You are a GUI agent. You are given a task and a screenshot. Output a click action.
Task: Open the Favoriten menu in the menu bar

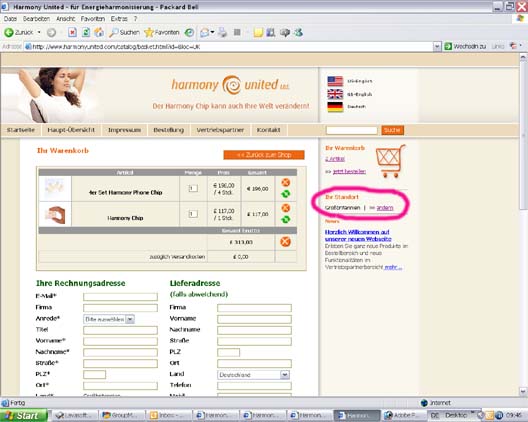coord(93,19)
